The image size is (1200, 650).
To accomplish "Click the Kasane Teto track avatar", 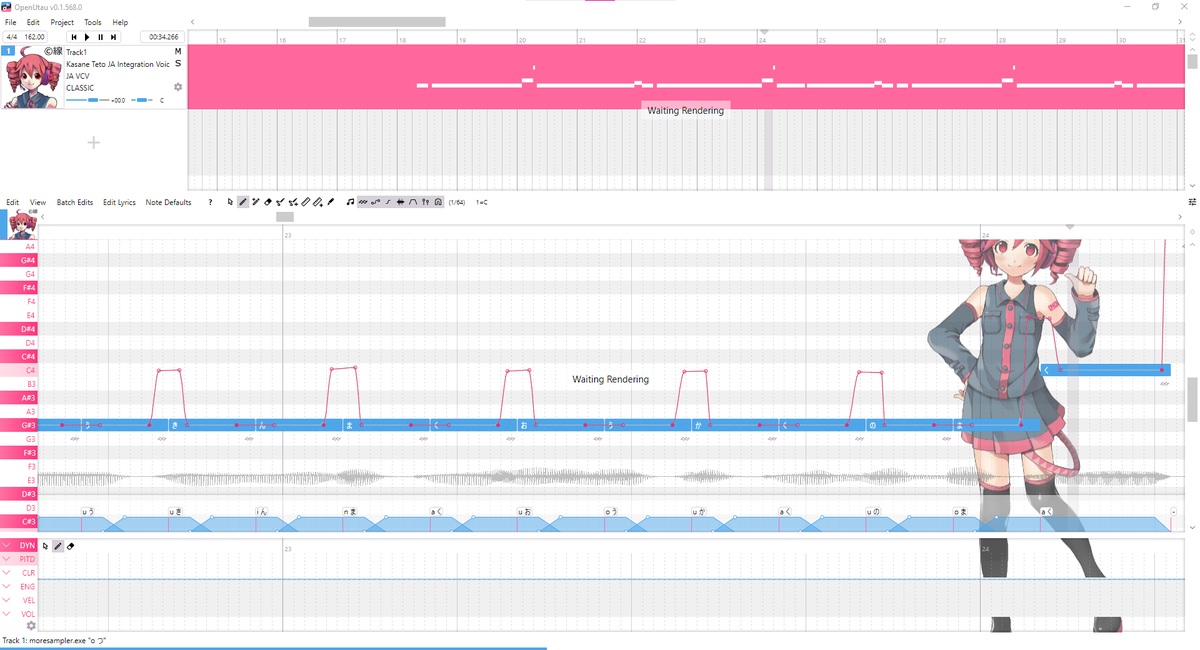I will click(33, 77).
